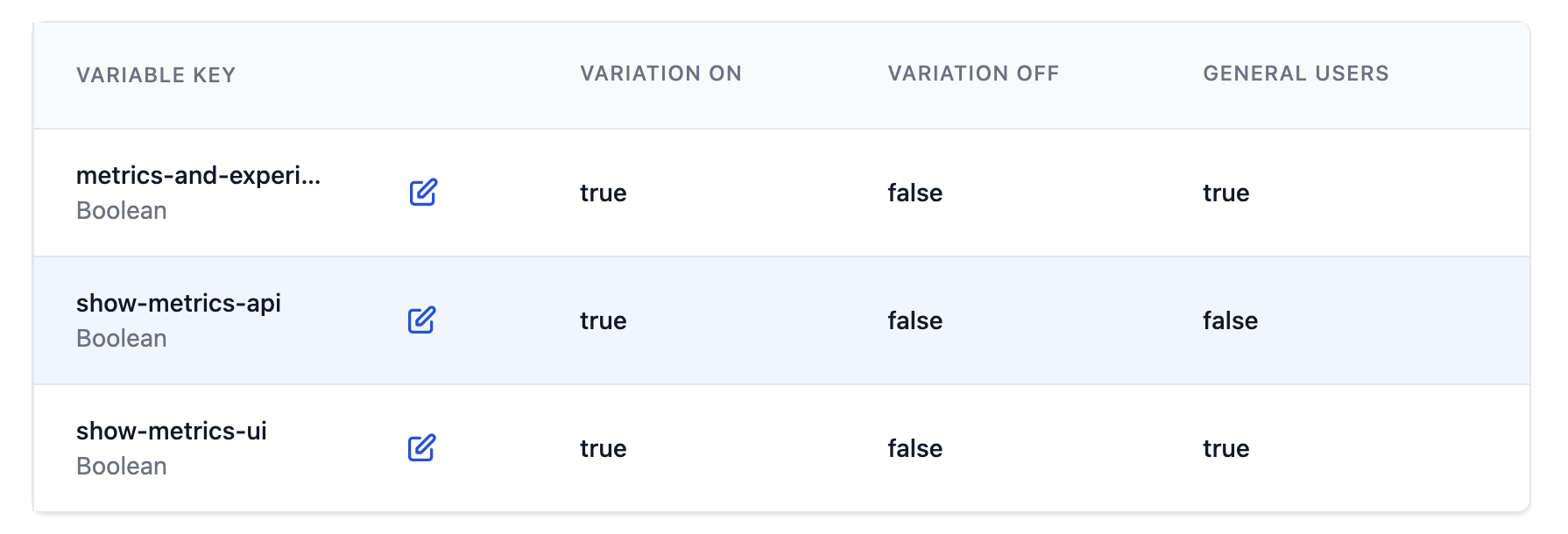Expand the truncated metrics-and-experi variable key
The height and width of the screenshot is (534, 1568).
[x=199, y=175]
